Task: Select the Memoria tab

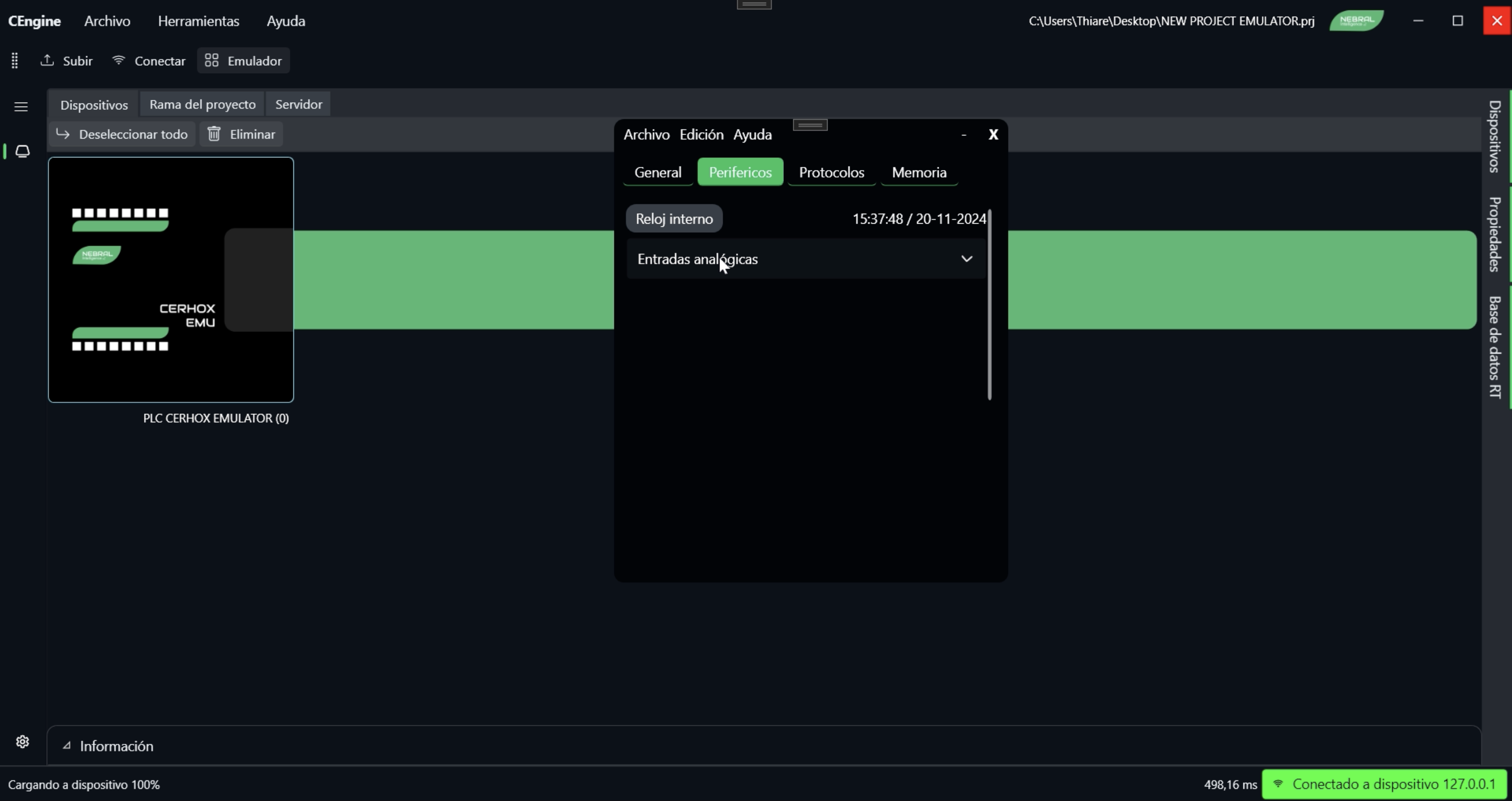Action: [x=918, y=172]
